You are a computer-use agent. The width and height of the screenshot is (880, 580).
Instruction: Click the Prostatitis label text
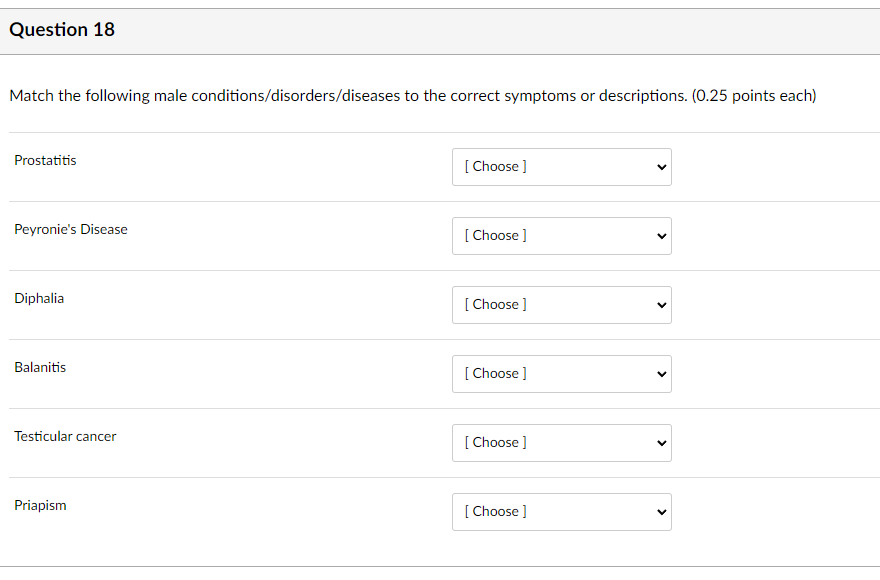pos(45,160)
